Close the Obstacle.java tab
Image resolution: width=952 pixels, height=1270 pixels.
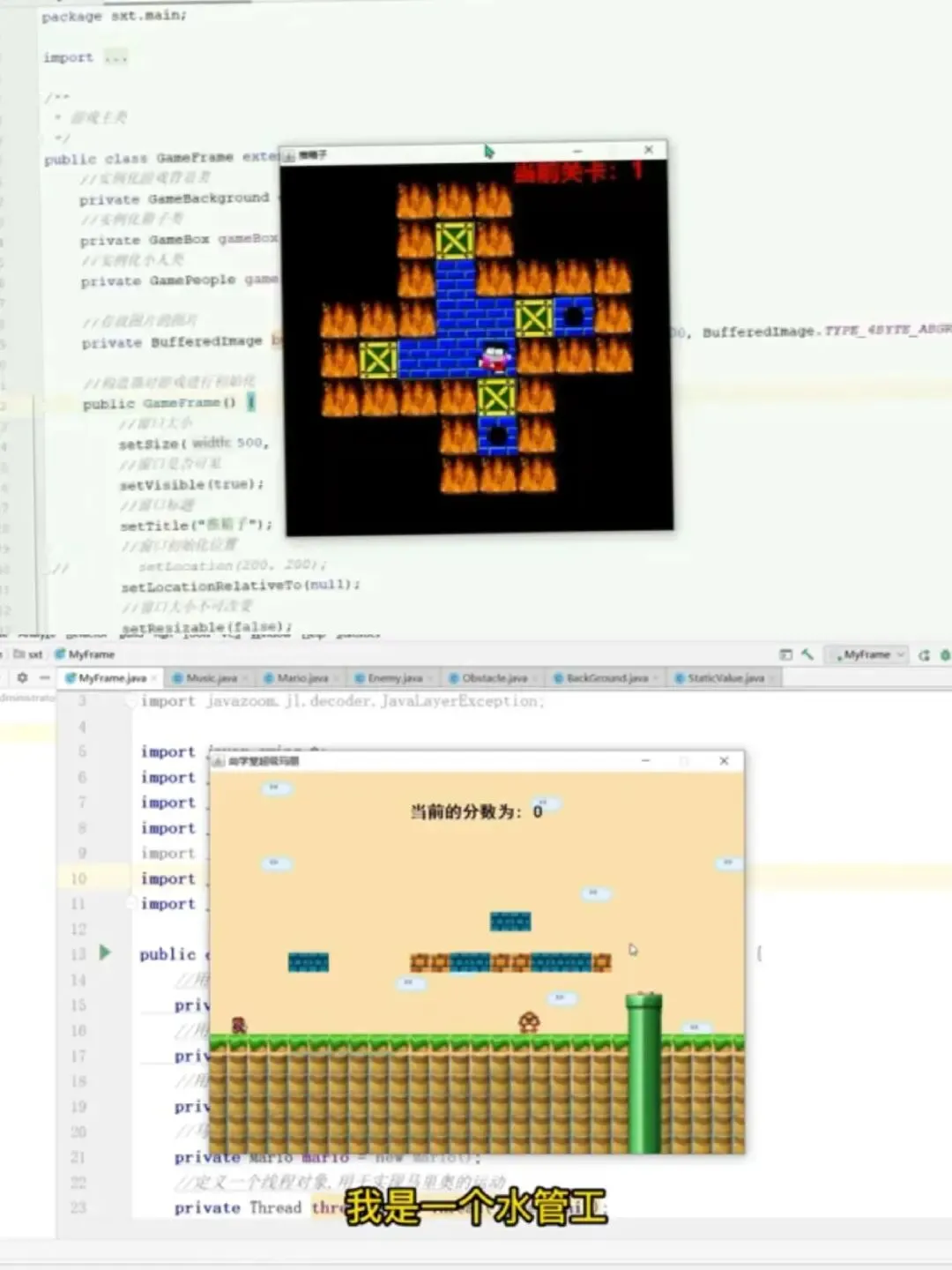(x=535, y=678)
